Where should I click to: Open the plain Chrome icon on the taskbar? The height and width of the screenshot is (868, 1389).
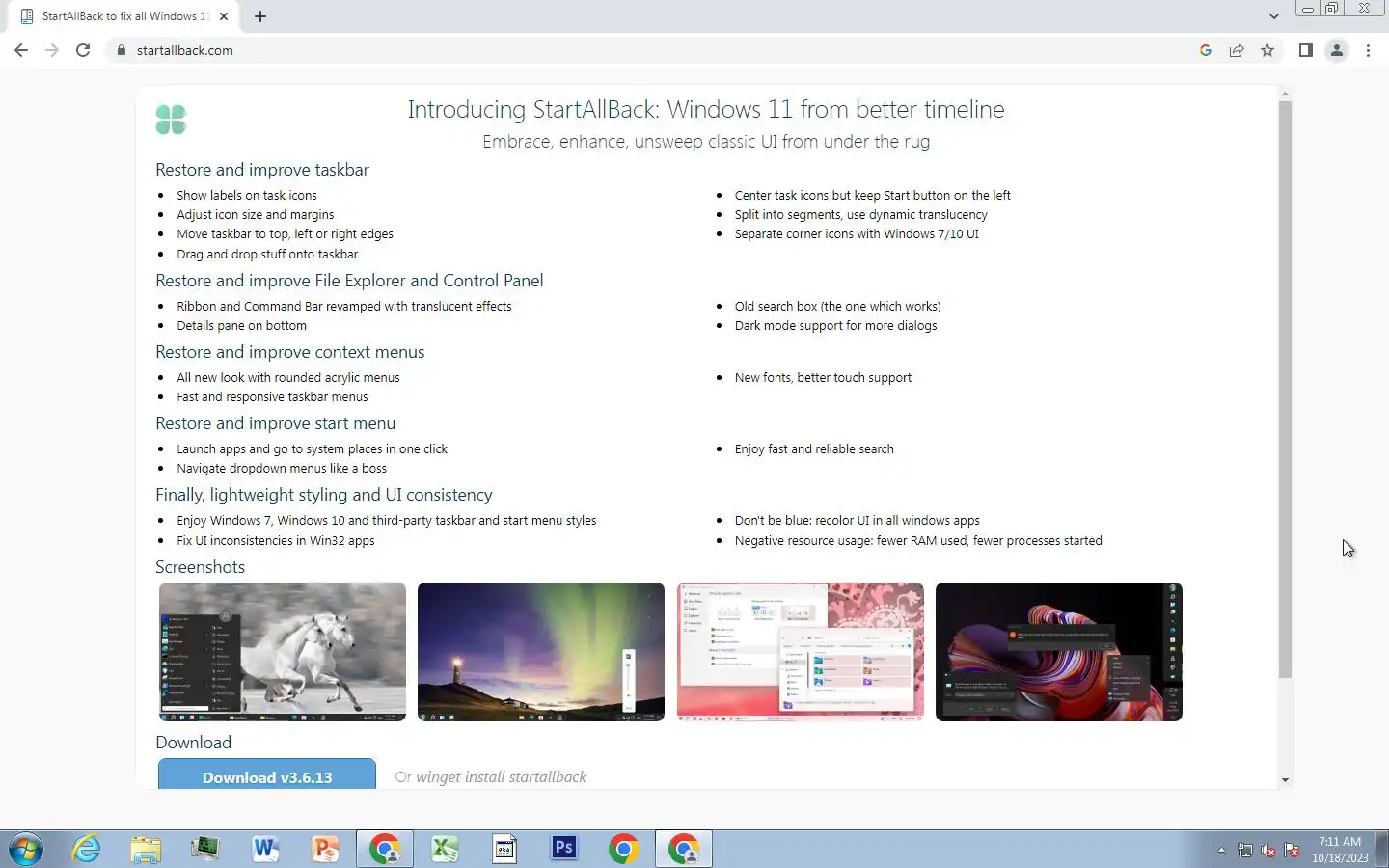(x=624, y=849)
